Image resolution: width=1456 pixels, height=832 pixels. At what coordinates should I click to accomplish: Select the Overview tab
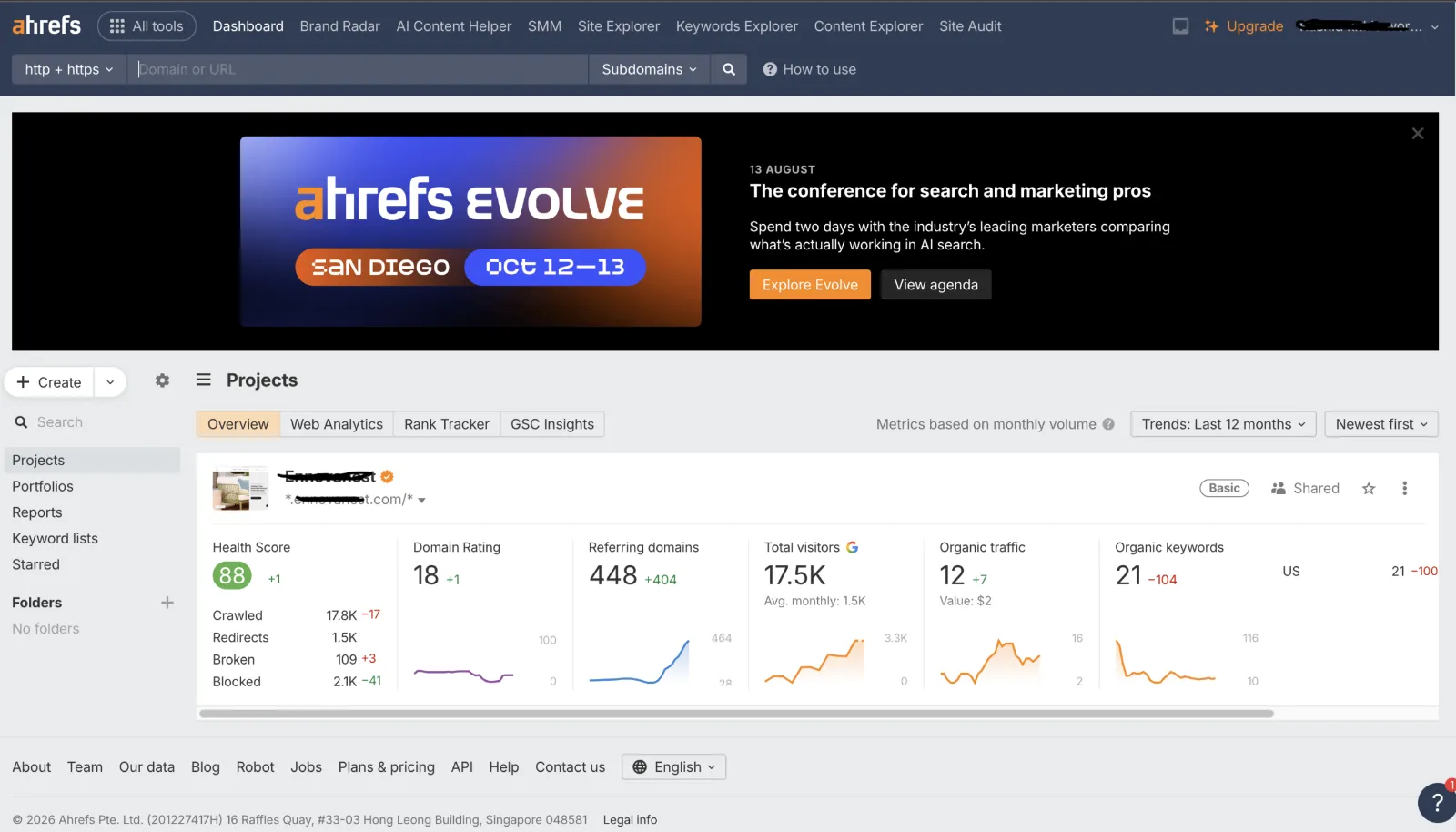pyautogui.click(x=238, y=424)
